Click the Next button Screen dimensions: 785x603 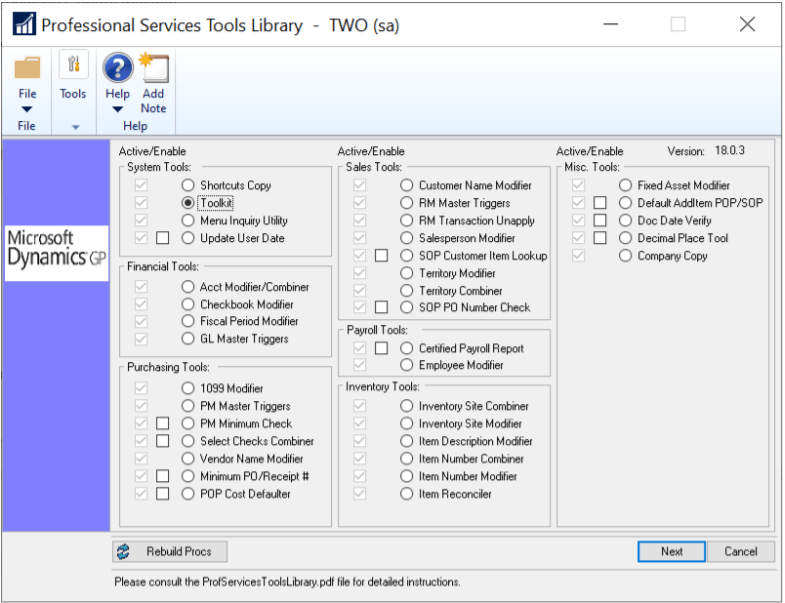click(672, 551)
